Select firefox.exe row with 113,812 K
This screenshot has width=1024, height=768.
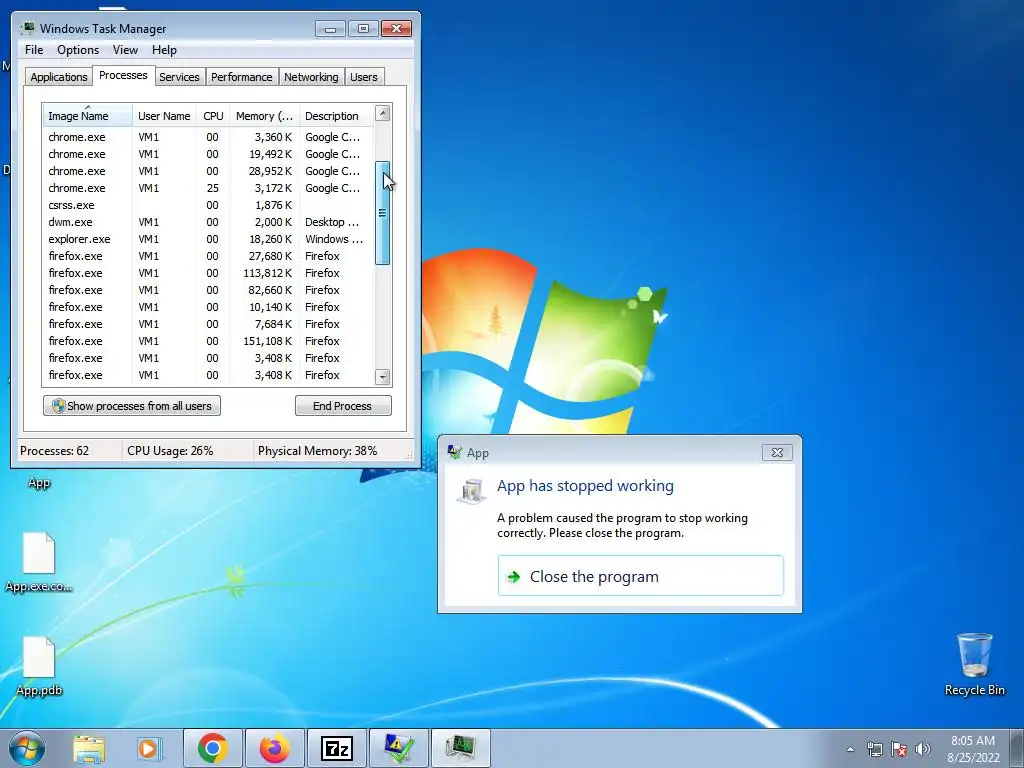209,273
